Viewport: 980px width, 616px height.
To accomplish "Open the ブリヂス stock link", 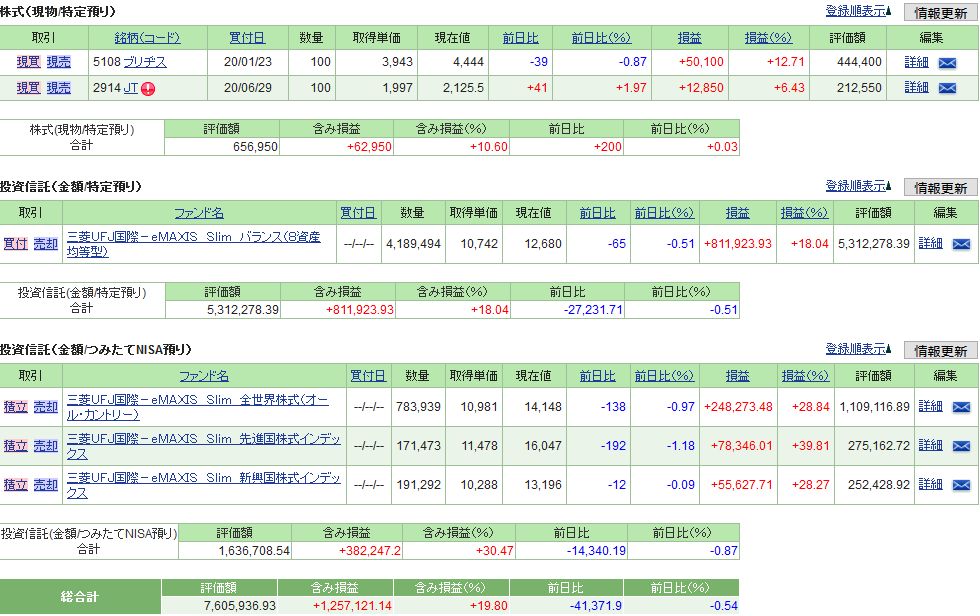I will click(145, 62).
